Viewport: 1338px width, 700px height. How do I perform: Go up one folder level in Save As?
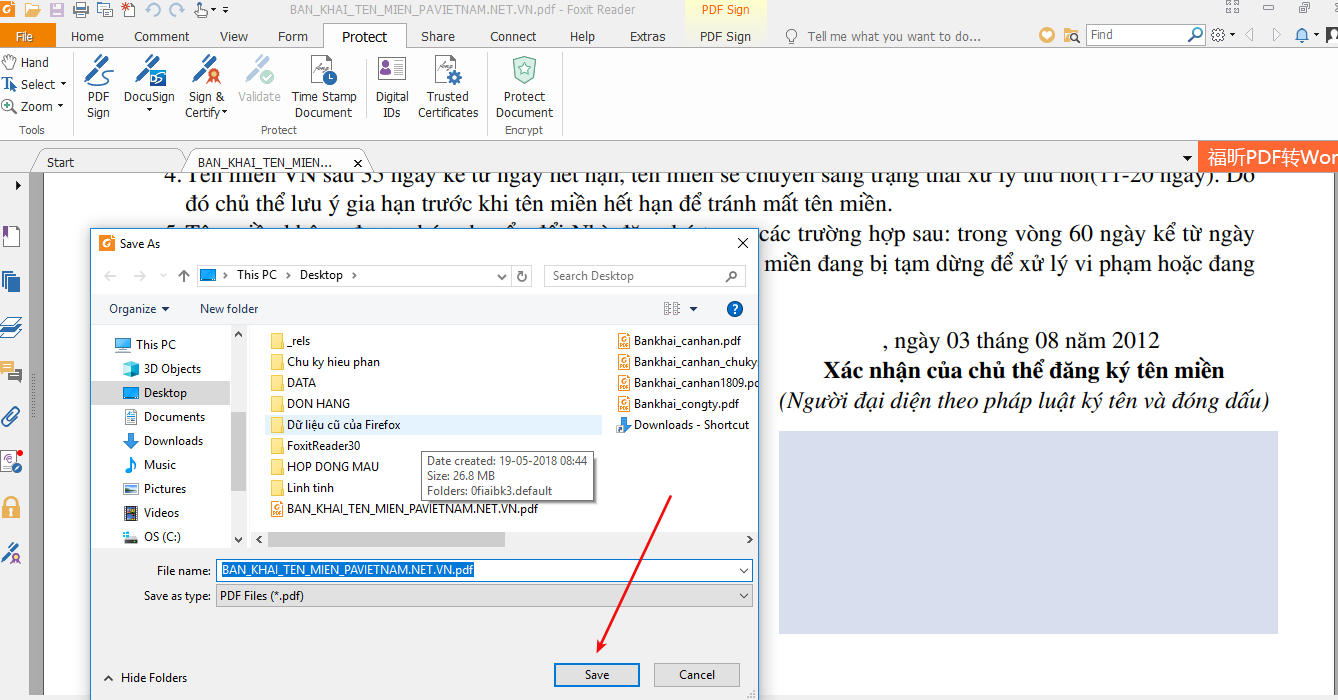click(184, 276)
